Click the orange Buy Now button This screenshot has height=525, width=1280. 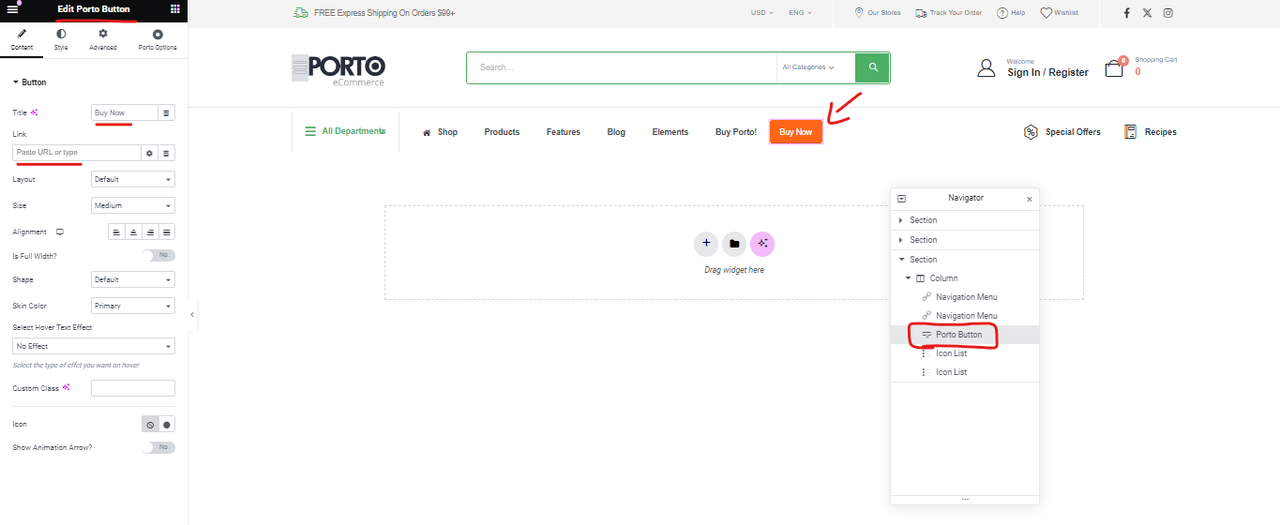pyautogui.click(x=796, y=132)
